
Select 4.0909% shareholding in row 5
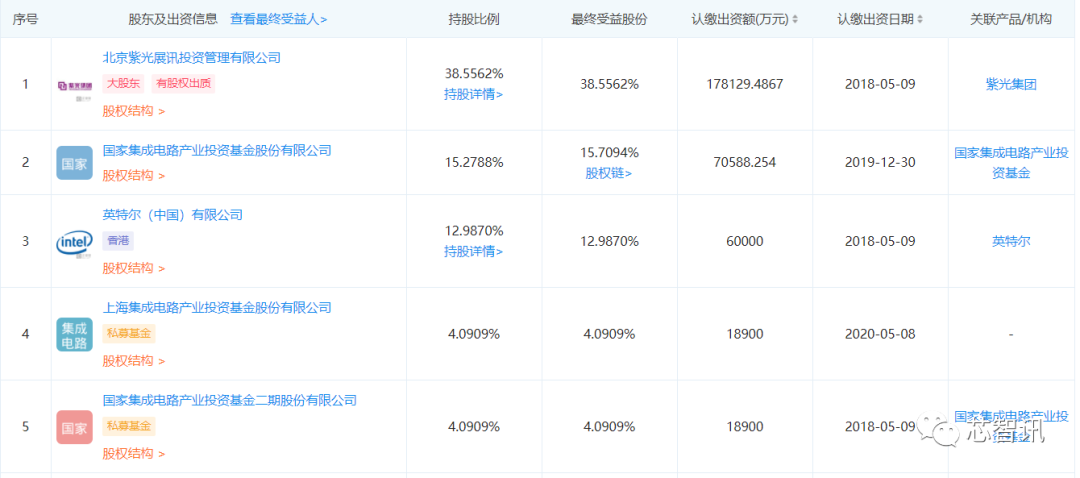coord(473,427)
